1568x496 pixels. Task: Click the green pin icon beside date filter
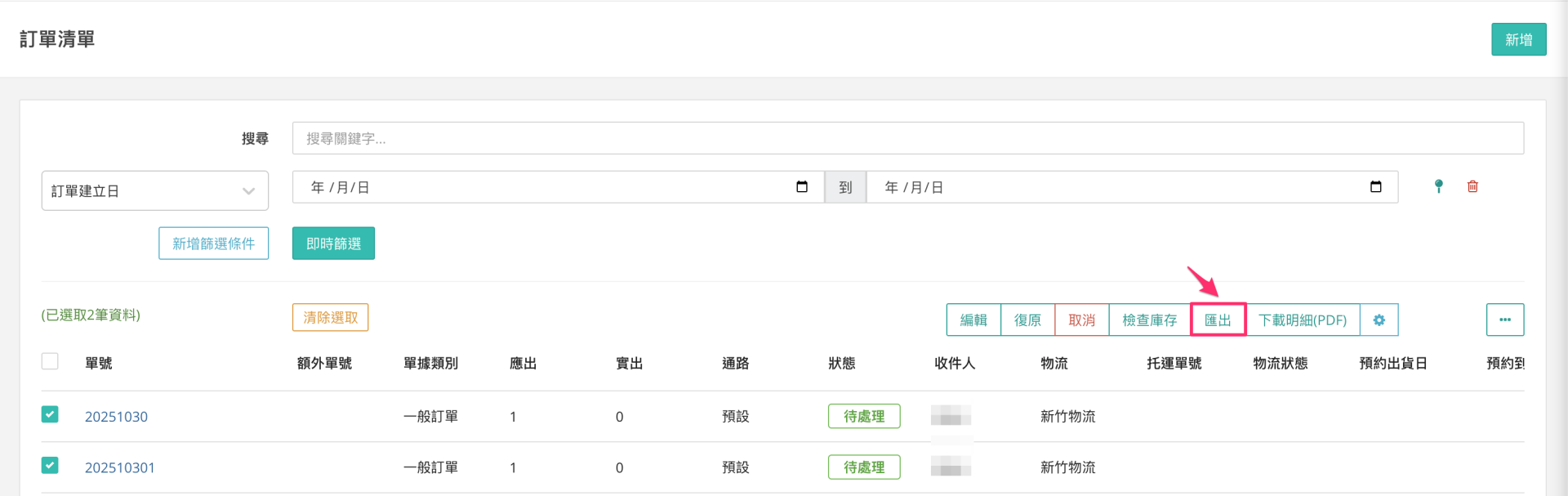pyautogui.click(x=1438, y=187)
